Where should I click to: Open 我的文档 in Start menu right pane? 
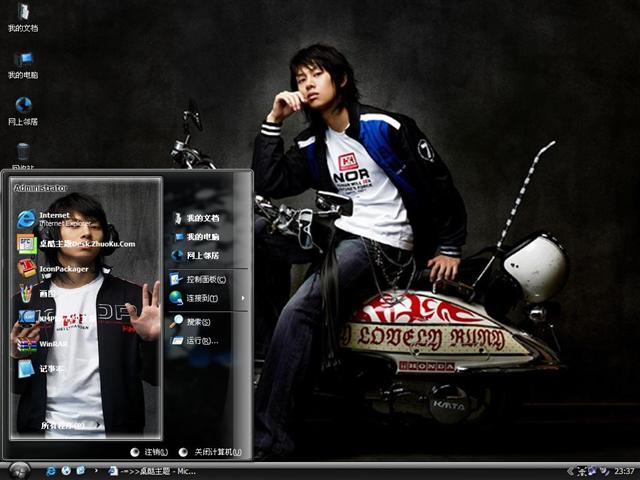click(196, 218)
